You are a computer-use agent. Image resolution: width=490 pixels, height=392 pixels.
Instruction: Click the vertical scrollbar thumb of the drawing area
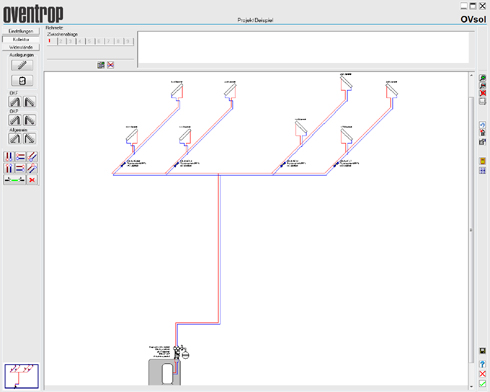(x=471, y=230)
